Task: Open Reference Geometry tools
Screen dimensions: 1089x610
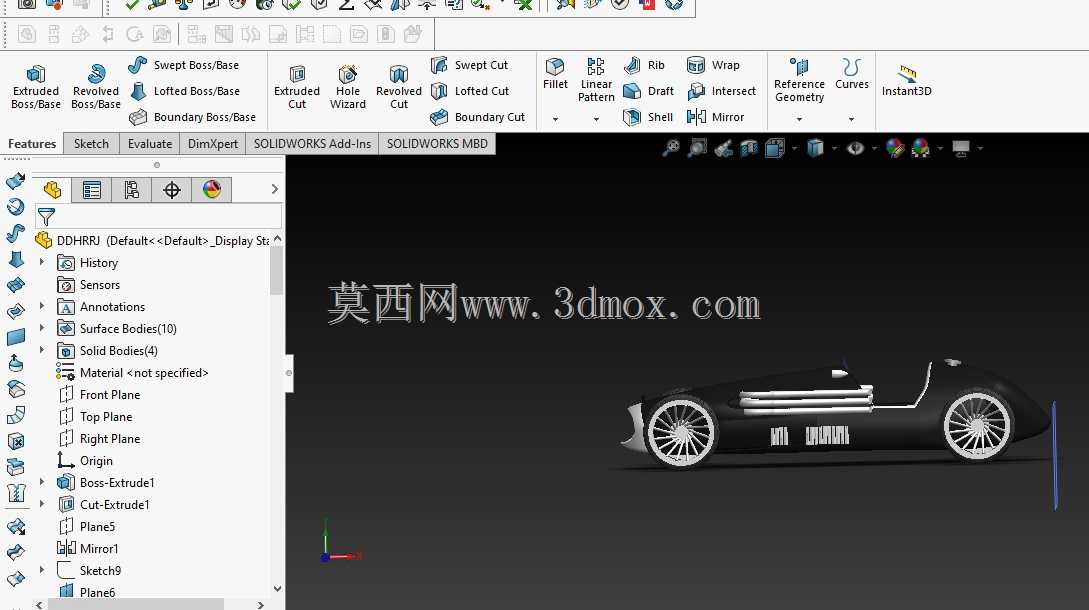Action: point(799,80)
